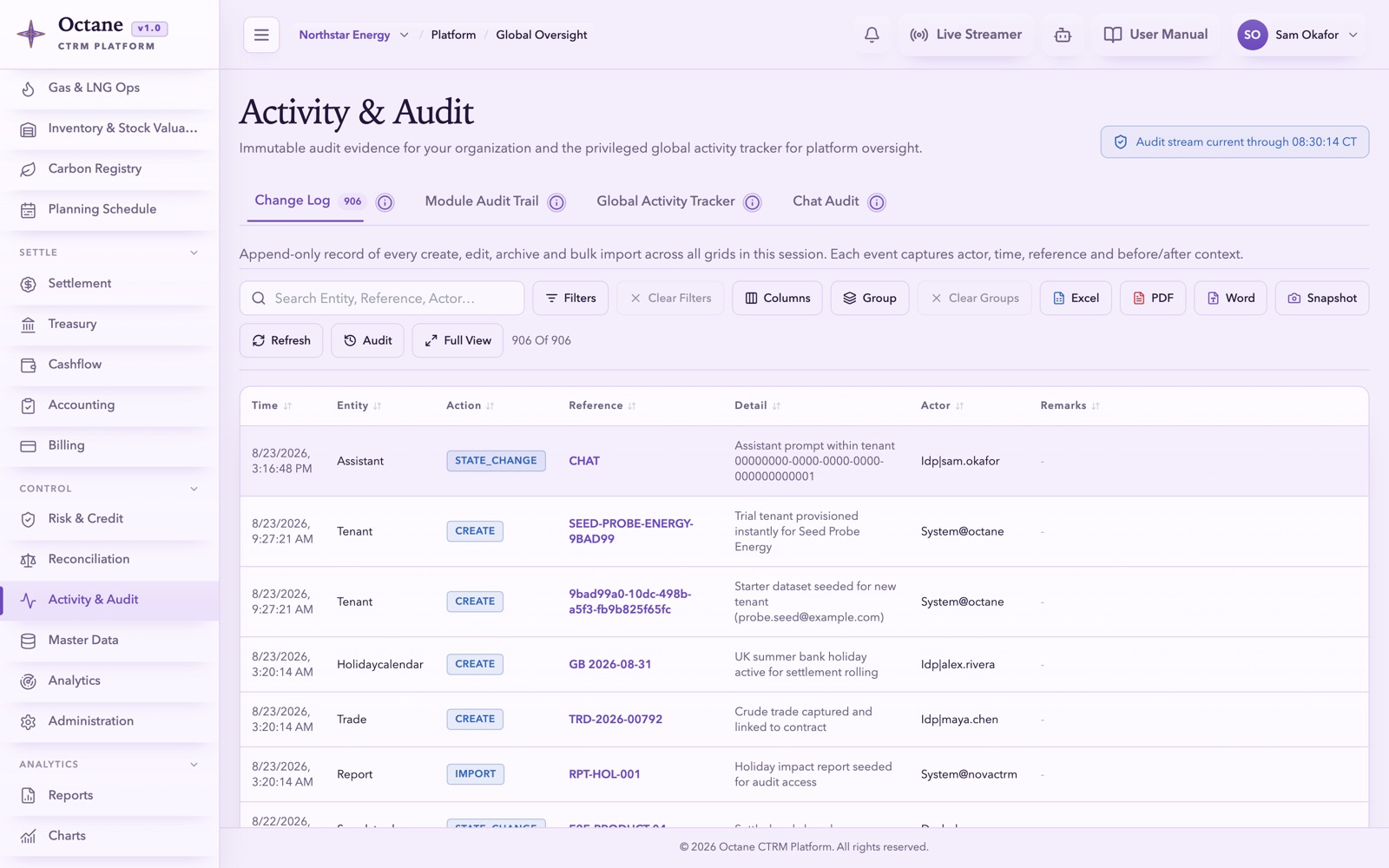
Task: Click audit stream current status badge
Action: coord(1234,142)
